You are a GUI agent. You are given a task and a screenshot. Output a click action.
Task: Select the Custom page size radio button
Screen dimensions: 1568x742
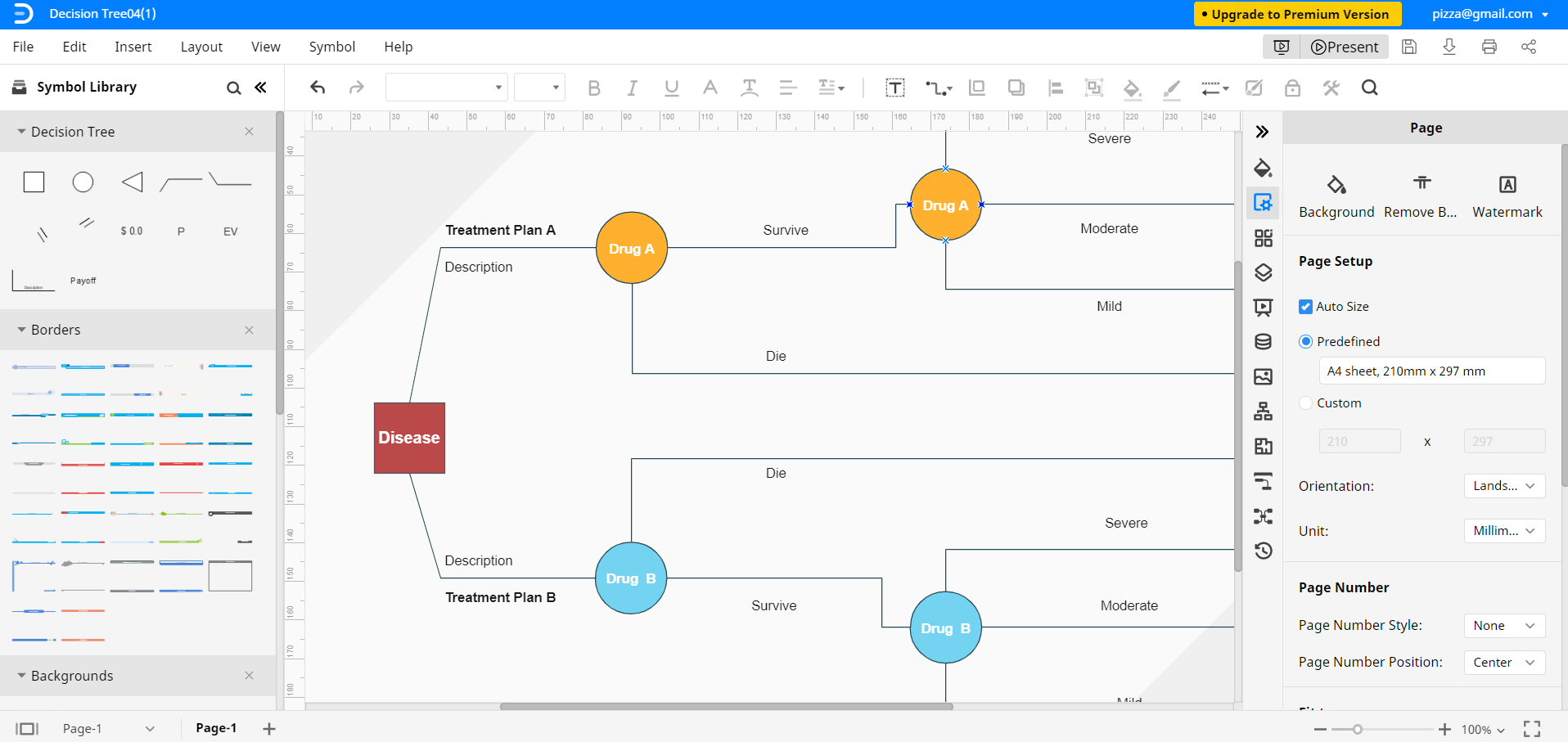1306,402
